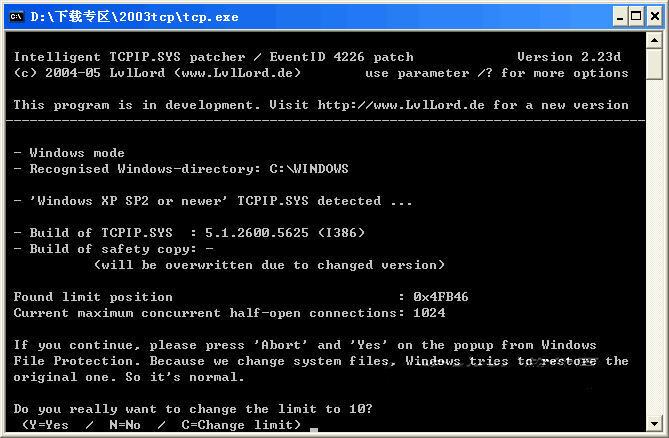Screen dimensions: 669x438
Task: Click the blinking cursor at the prompt
Action: (x=314, y=430)
